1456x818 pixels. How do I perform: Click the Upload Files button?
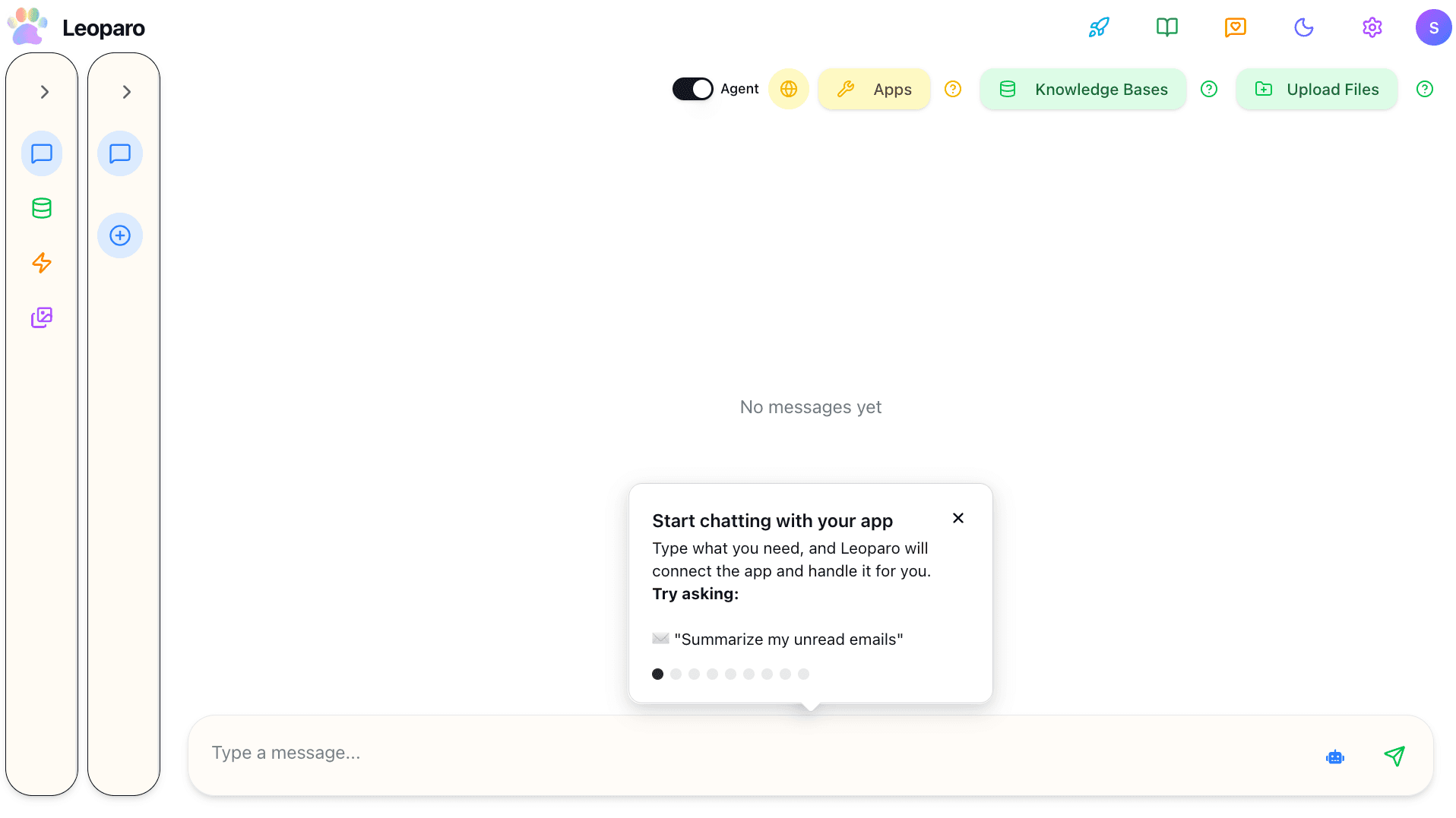1316,89
